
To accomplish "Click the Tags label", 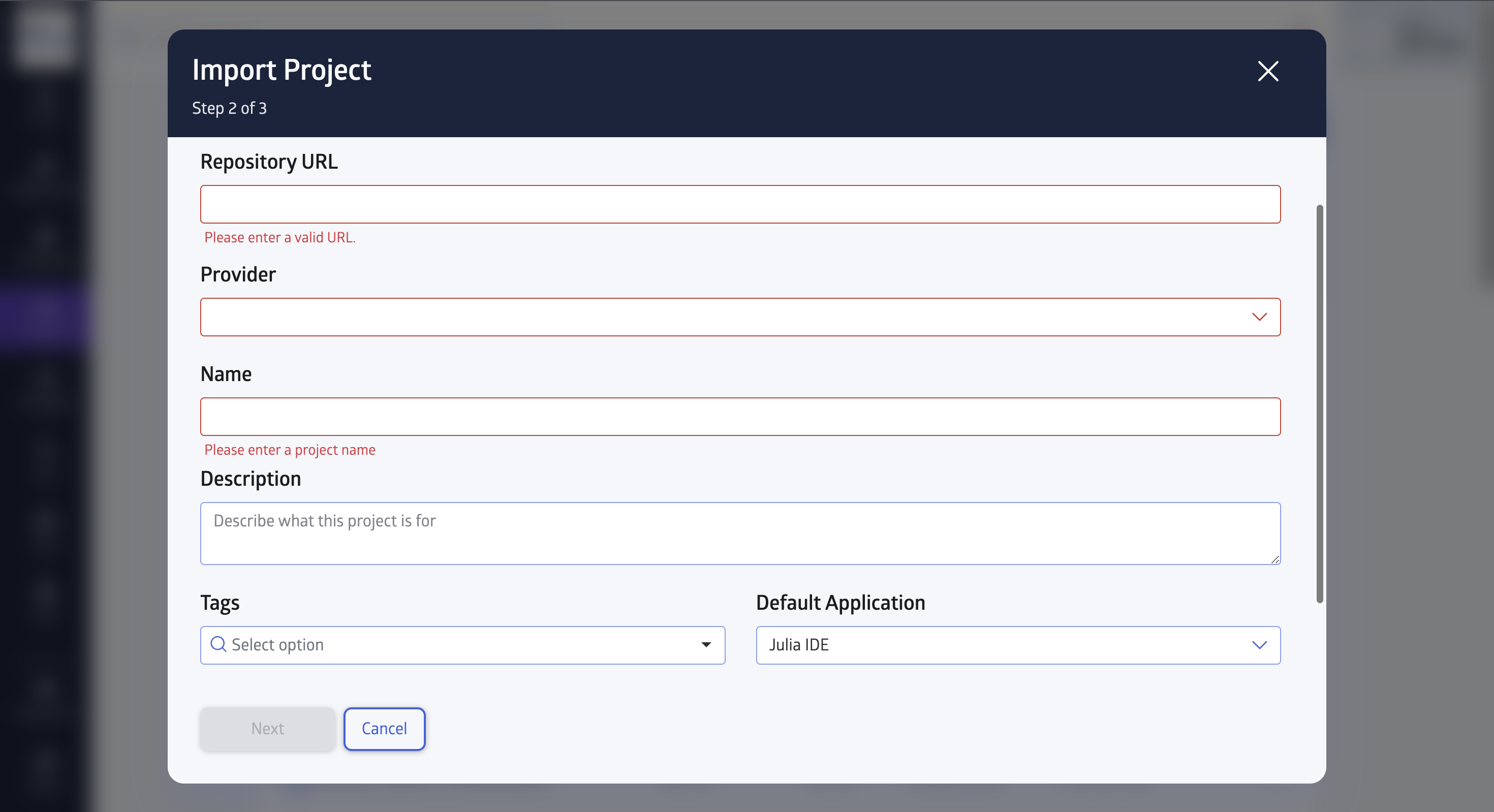I will coord(220,603).
